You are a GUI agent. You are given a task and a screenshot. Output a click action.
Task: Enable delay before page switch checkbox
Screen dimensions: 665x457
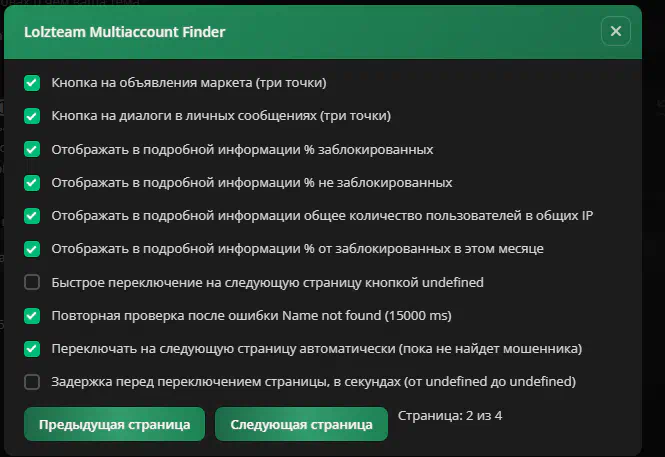click(x=32, y=382)
